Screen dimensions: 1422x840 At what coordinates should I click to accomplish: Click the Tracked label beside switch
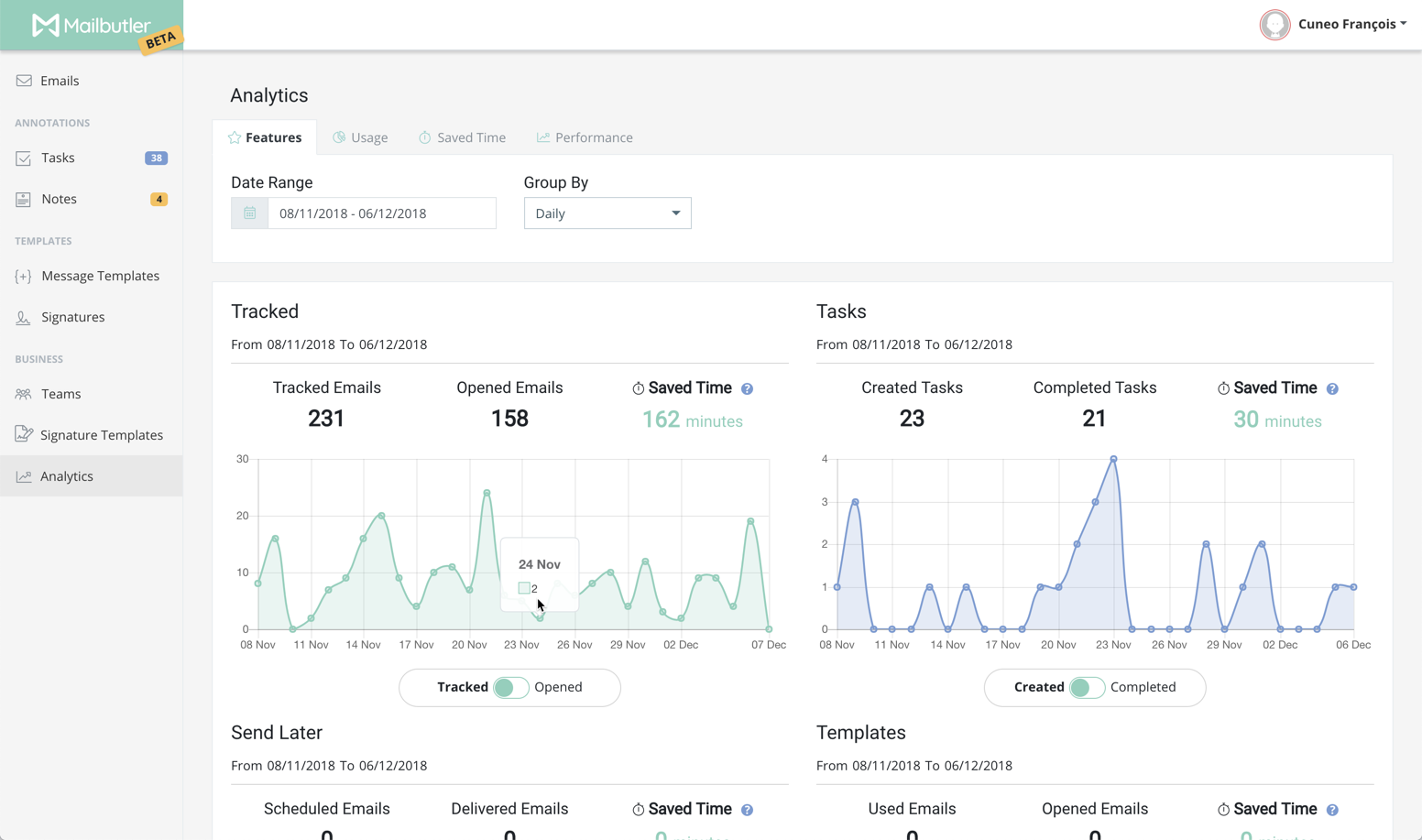click(463, 687)
